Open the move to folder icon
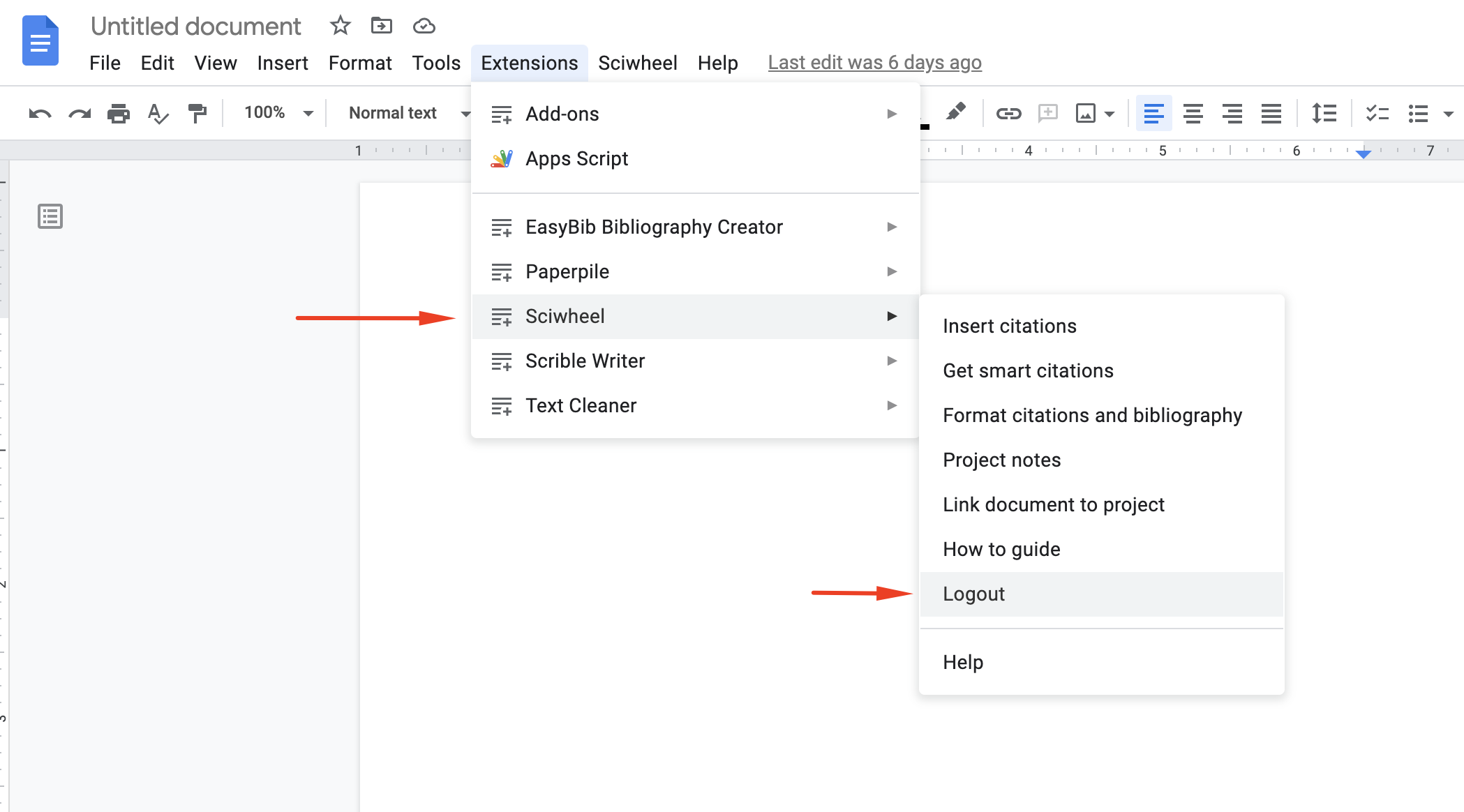 381,26
